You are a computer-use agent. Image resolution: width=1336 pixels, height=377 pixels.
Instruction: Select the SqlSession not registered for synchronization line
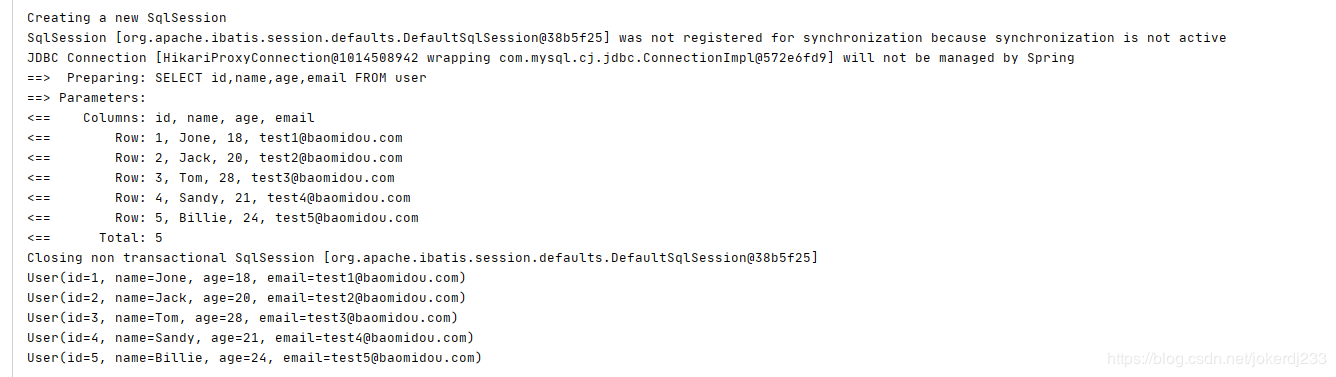tap(626, 38)
